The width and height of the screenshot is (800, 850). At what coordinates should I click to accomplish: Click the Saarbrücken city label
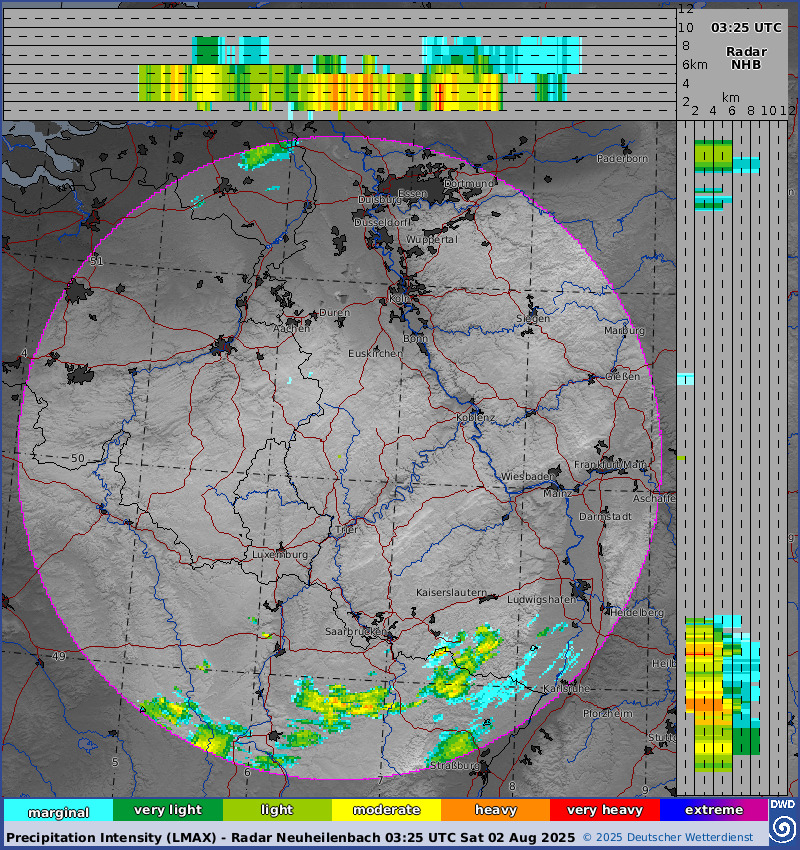(x=356, y=632)
